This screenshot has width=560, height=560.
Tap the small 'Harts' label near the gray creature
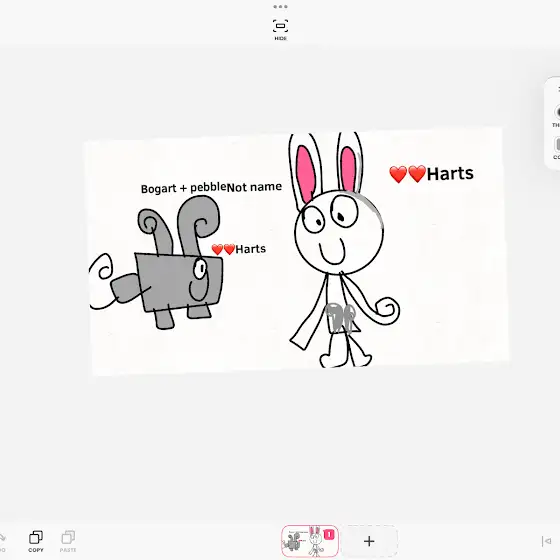(238, 249)
